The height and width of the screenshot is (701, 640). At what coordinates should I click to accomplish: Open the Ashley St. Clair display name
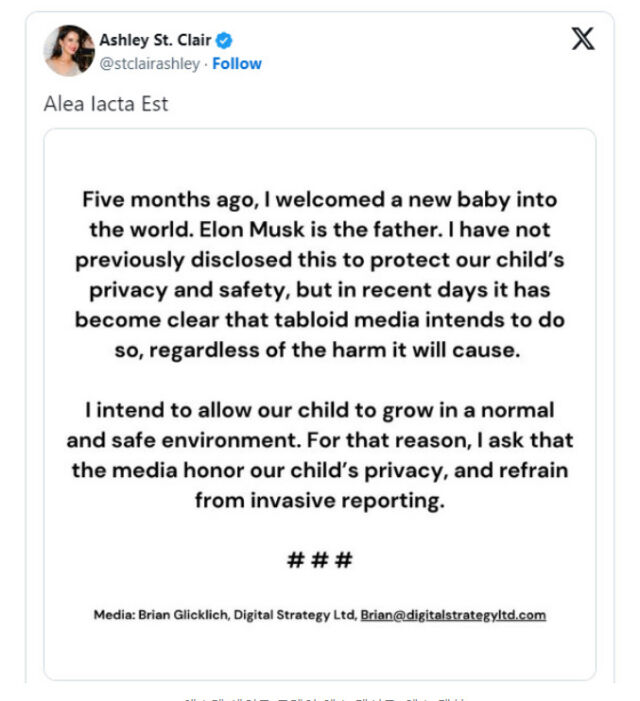point(156,40)
